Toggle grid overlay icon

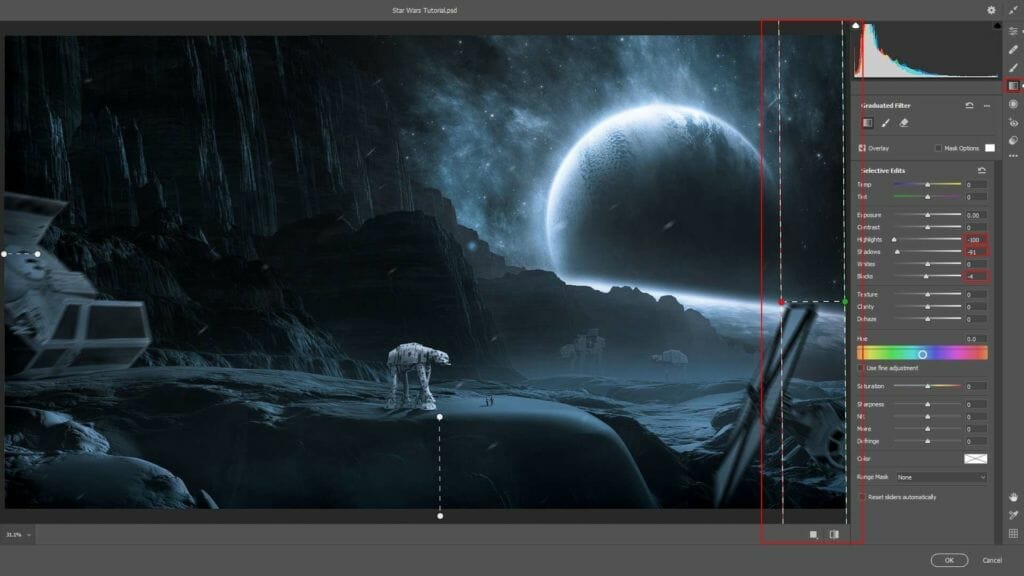click(1013, 533)
